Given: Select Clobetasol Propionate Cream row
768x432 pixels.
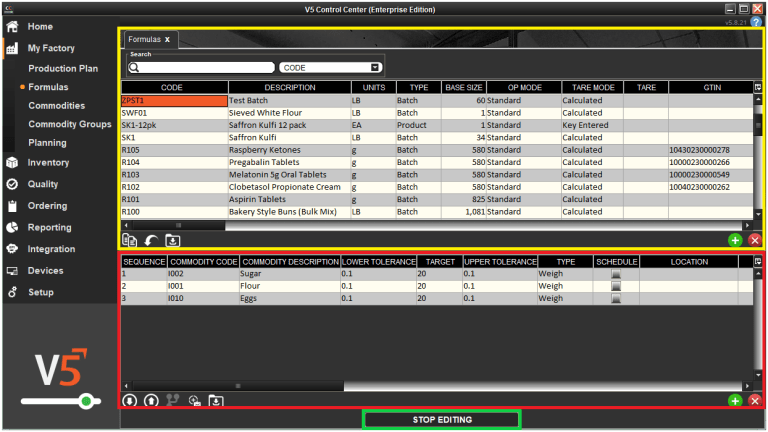Looking at the screenshot, I should [x=437, y=187].
